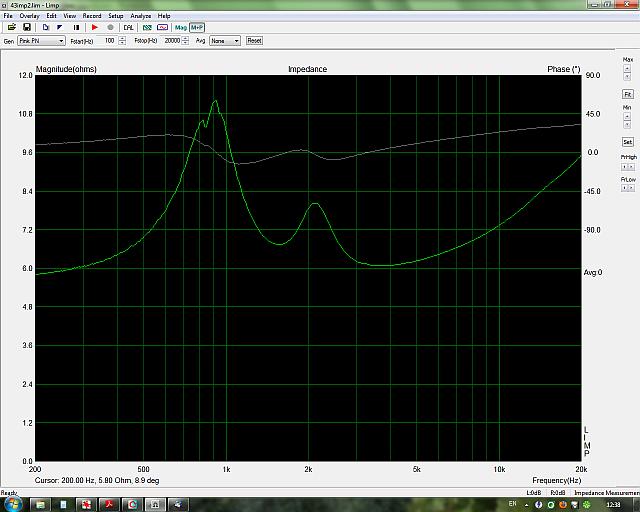Click the Save floppy disk icon

(26, 27)
